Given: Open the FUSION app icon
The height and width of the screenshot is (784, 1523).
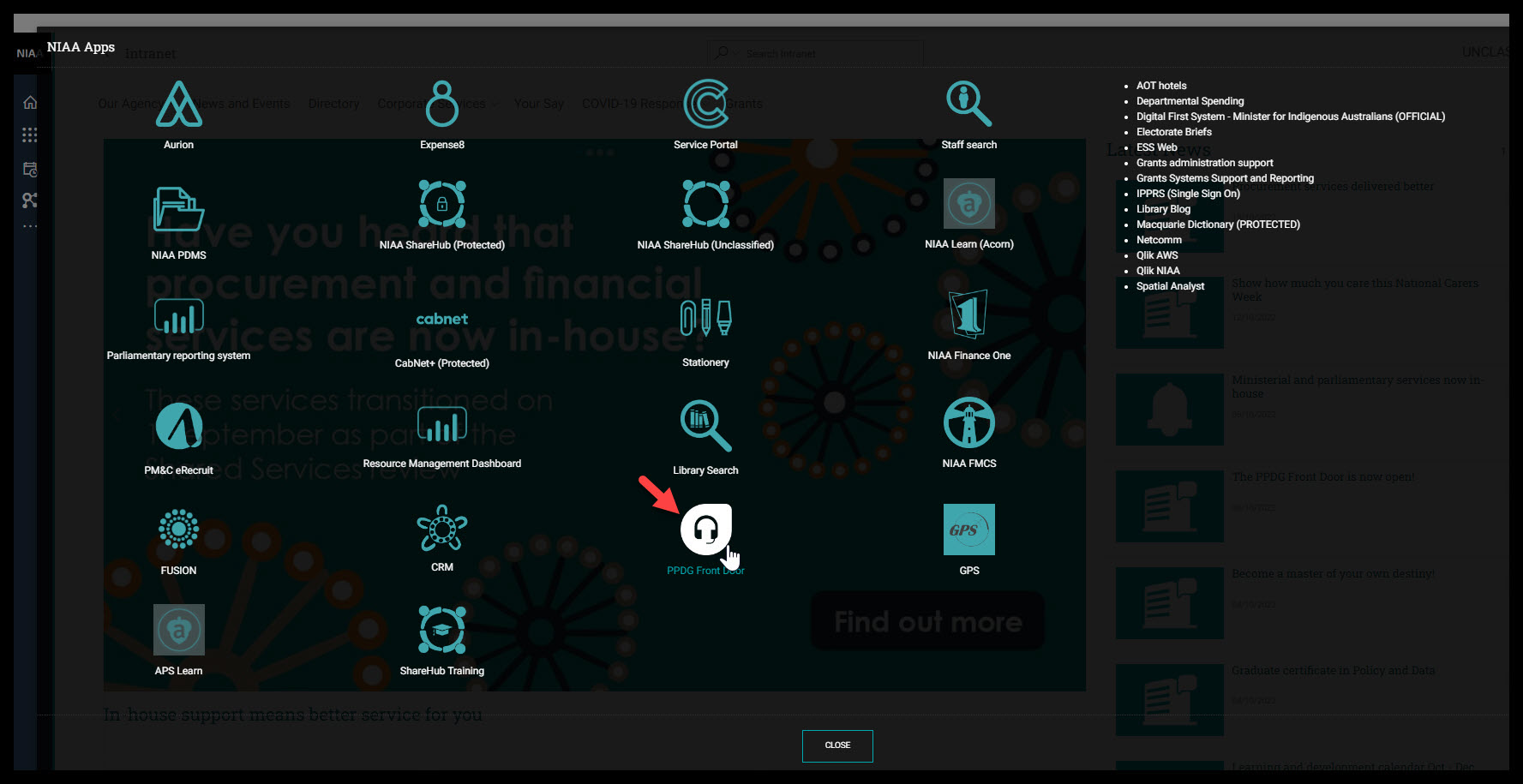Looking at the screenshot, I should coord(178,530).
